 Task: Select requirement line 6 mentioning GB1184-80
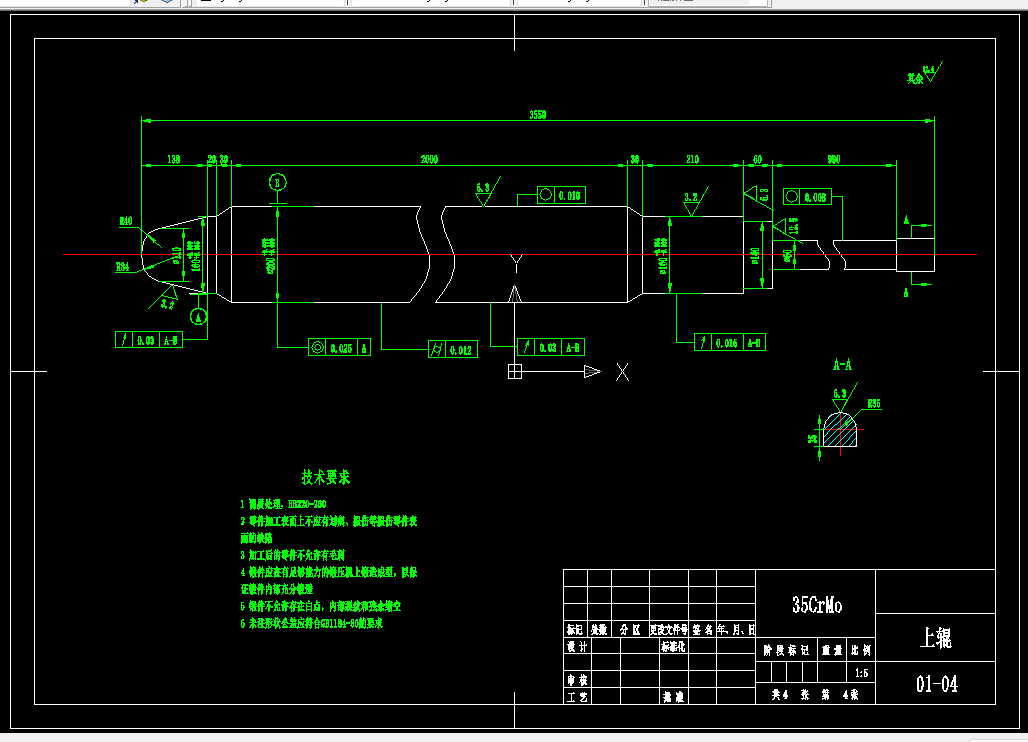tap(311, 623)
